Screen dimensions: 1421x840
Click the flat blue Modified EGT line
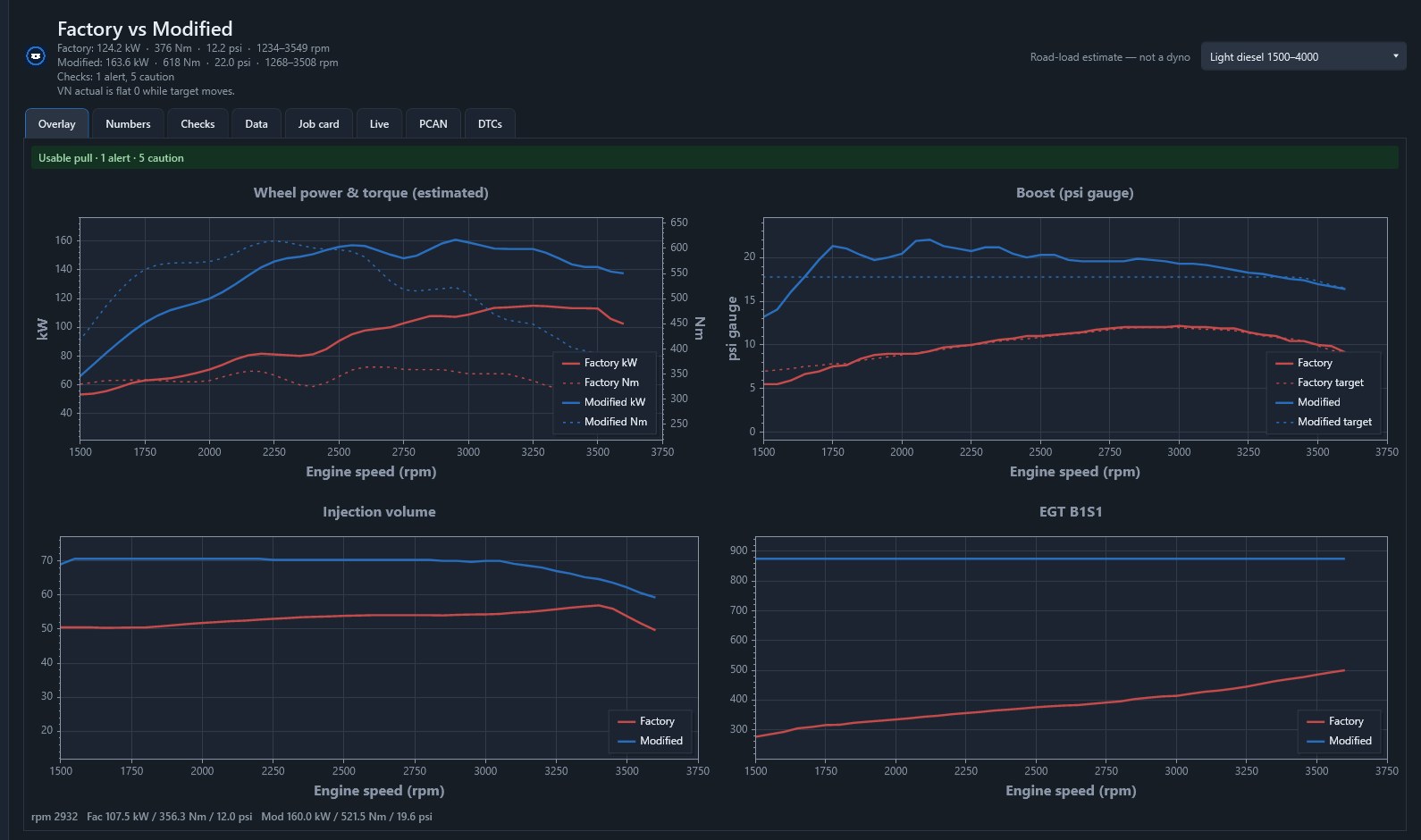pyautogui.click(x=1050, y=559)
